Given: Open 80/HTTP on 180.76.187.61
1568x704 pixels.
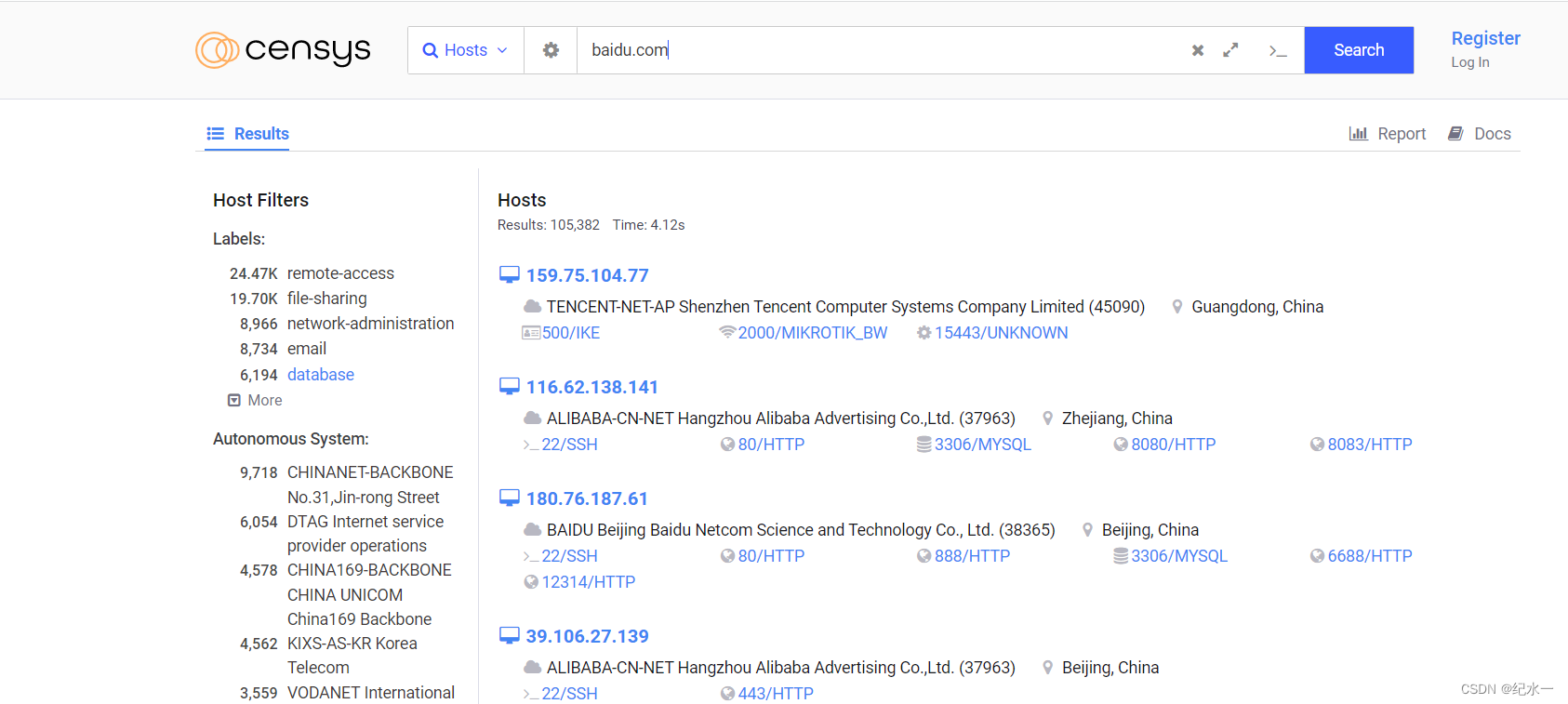Looking at the screenshot, I should 771,556.
